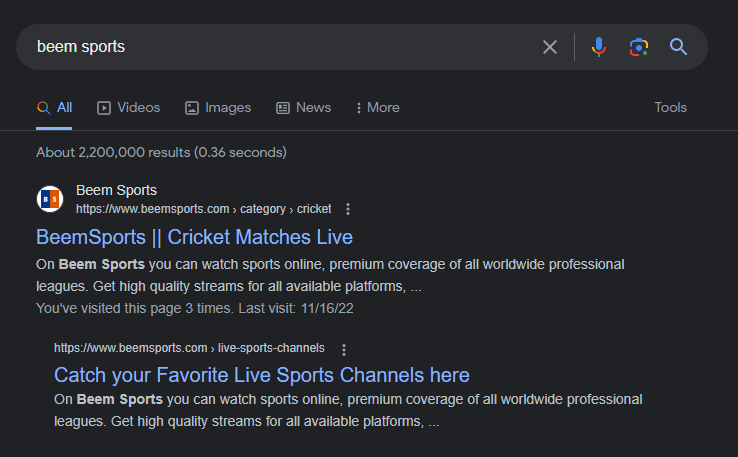Switch to the News tab
Image resolution: width=738 pixels, height=457 pixels.
(304, 108)
